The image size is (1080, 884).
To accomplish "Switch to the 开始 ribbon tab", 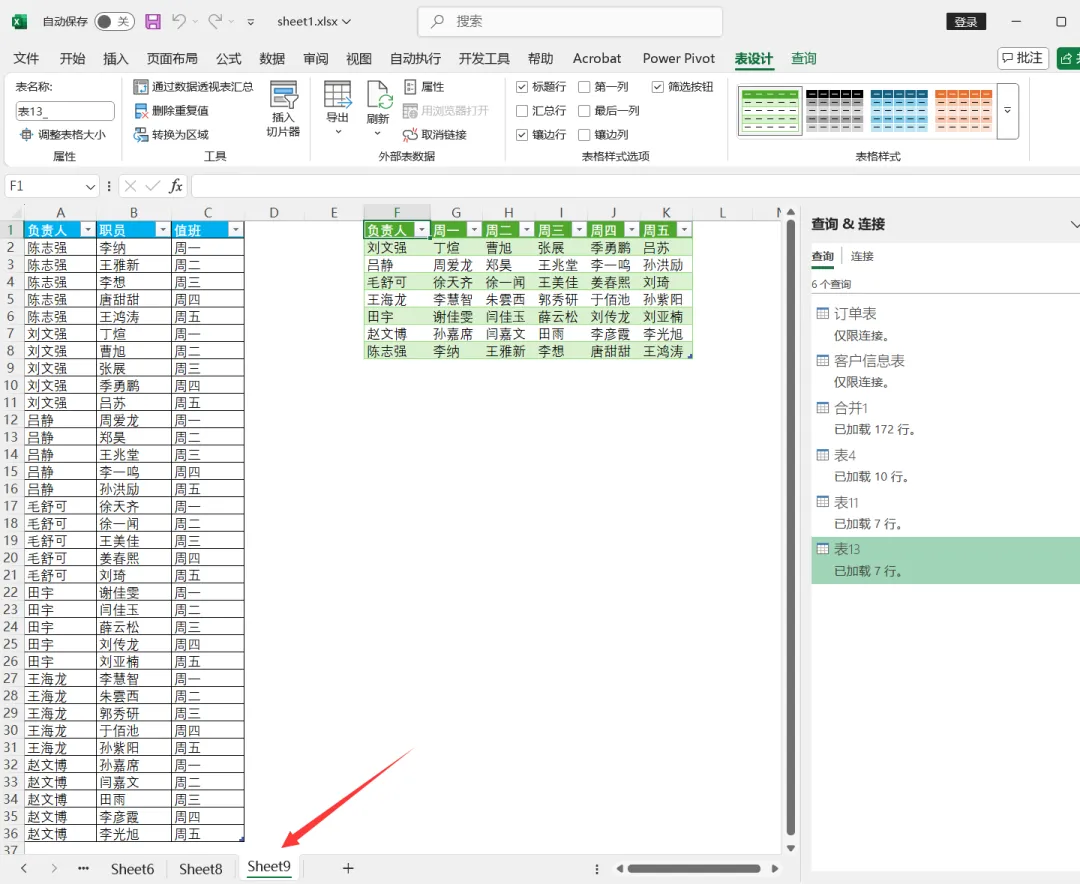I will click(x=72, y=59).
